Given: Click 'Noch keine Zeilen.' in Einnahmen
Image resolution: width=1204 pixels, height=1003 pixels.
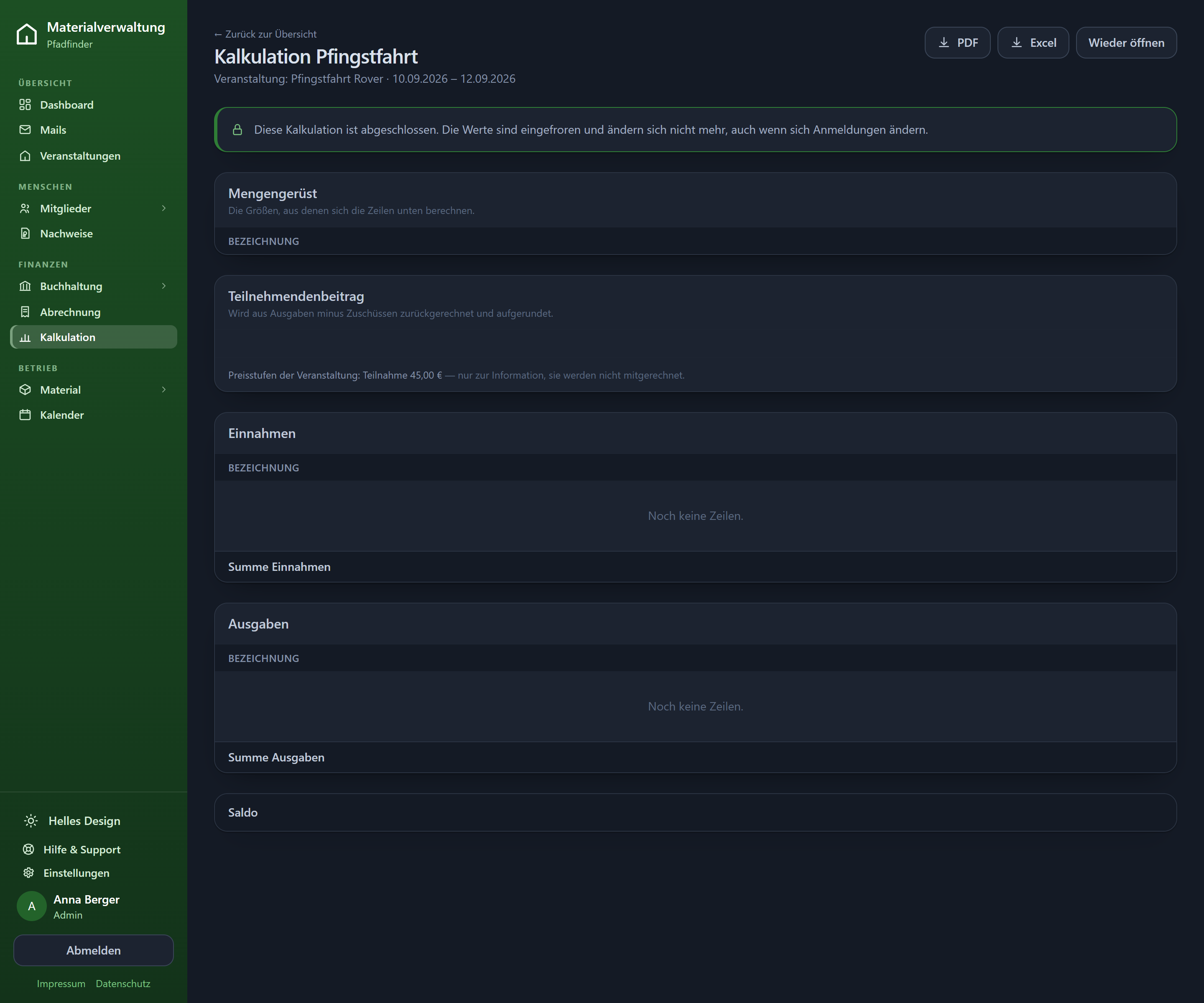Looking at the screenshot, I should pyautogui.click(x=696, y=516).
